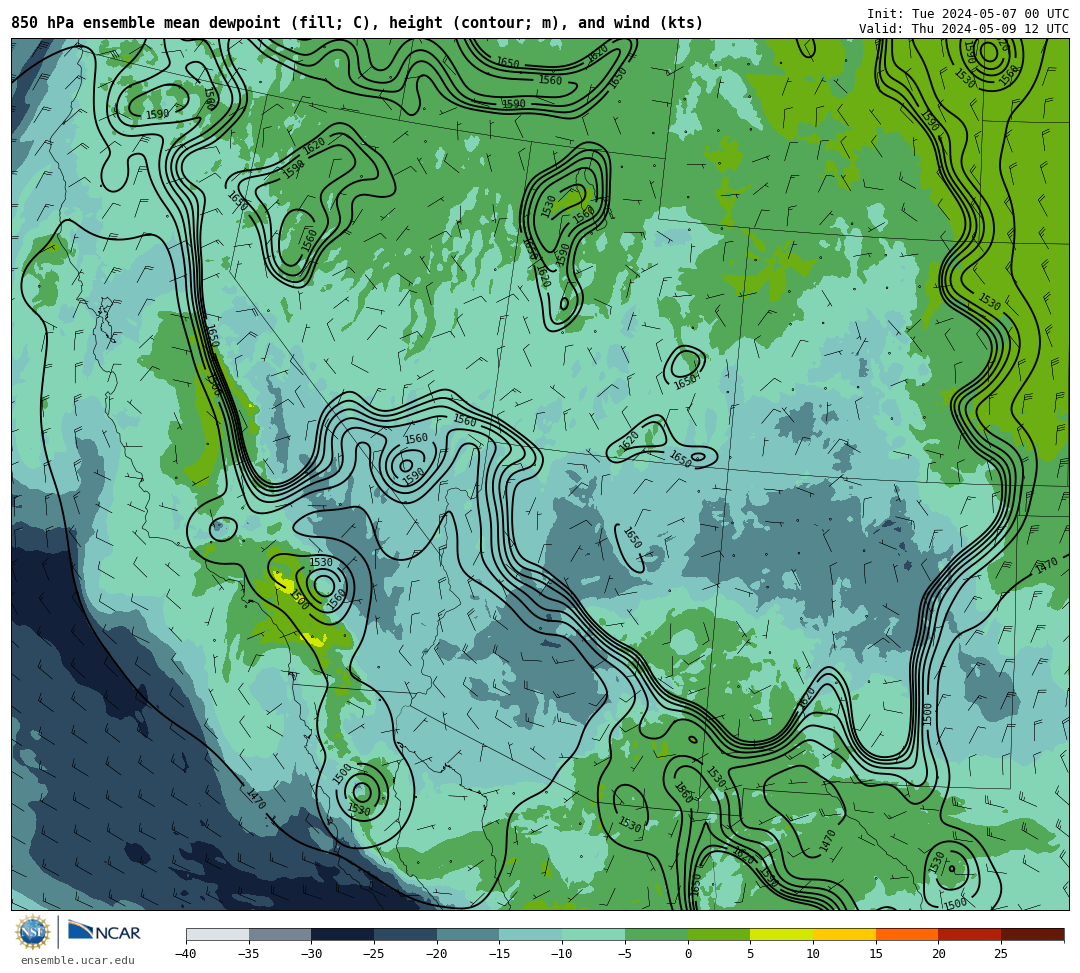Click the '-30' colorbar tick label

tap(311, 954)
